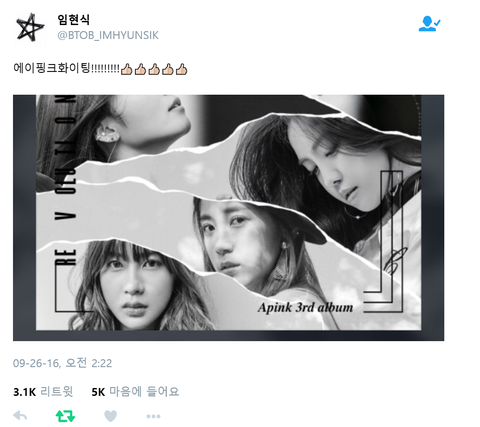View the 3.1K 리트윗 list
The image size is (480, 427).
coord(43,392)
